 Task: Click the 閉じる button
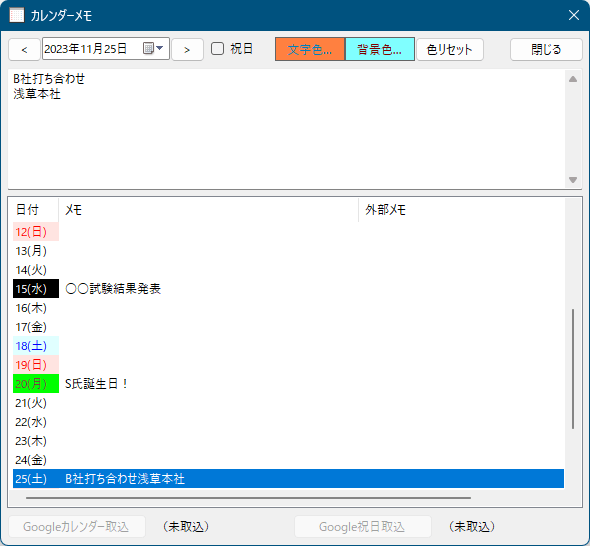[546, 49]
